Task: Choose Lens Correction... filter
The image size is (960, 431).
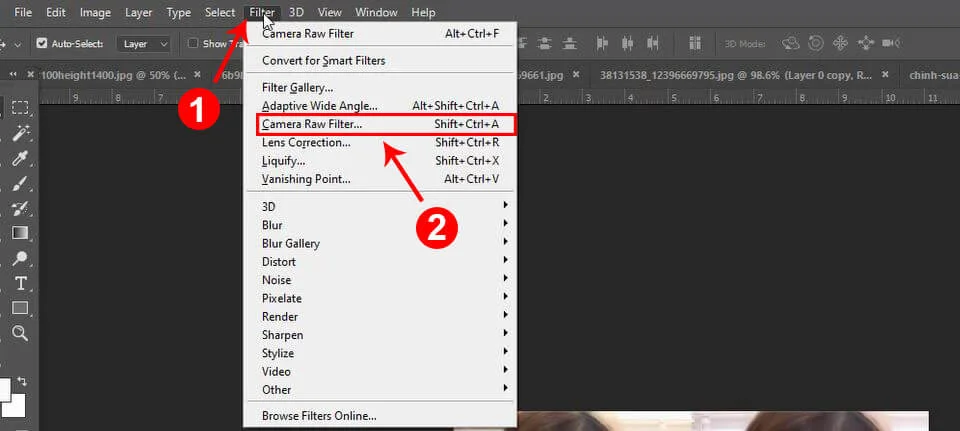Action: tap(380, 143)
